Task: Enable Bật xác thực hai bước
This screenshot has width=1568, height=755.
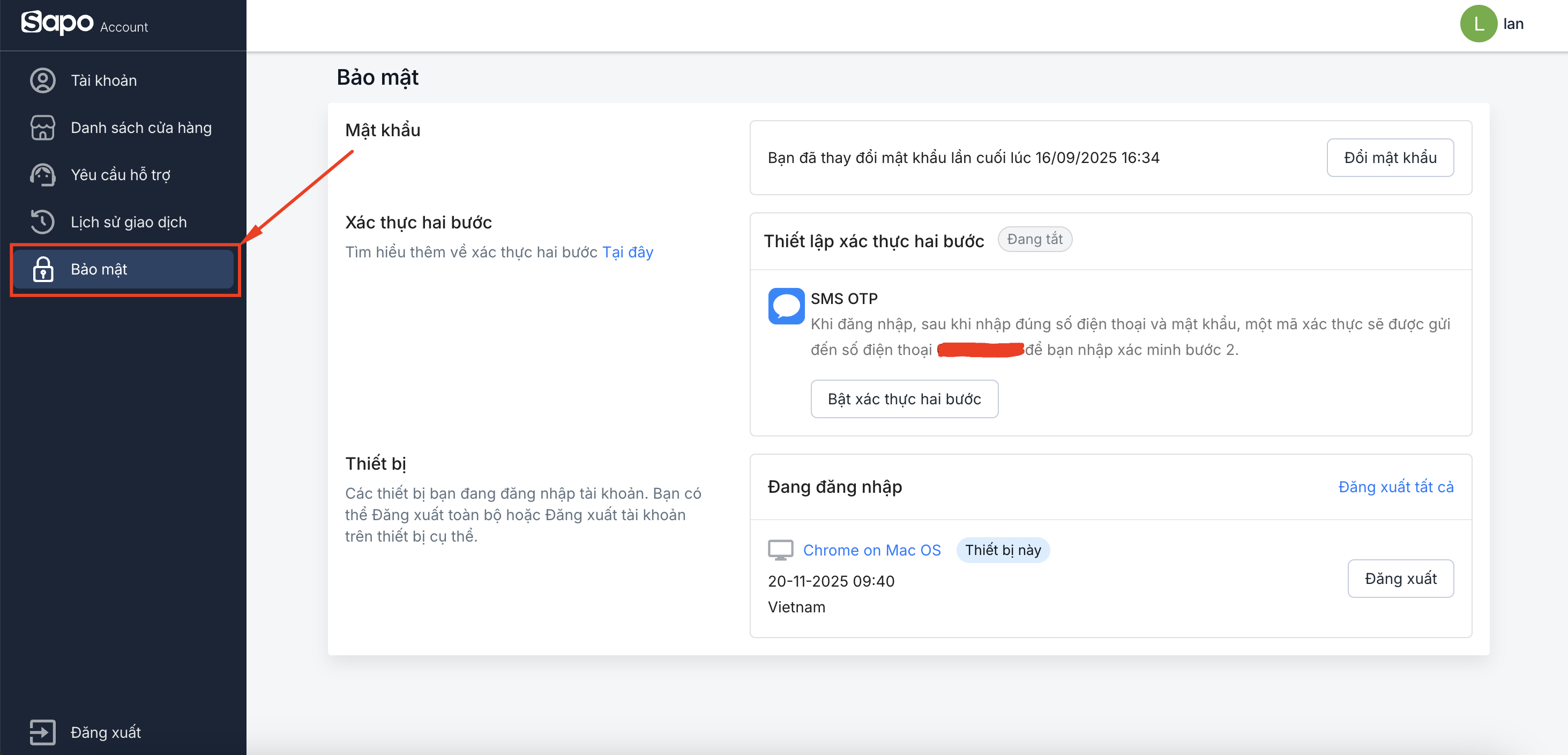Action: pyautogui.click(x=904, y=399)
